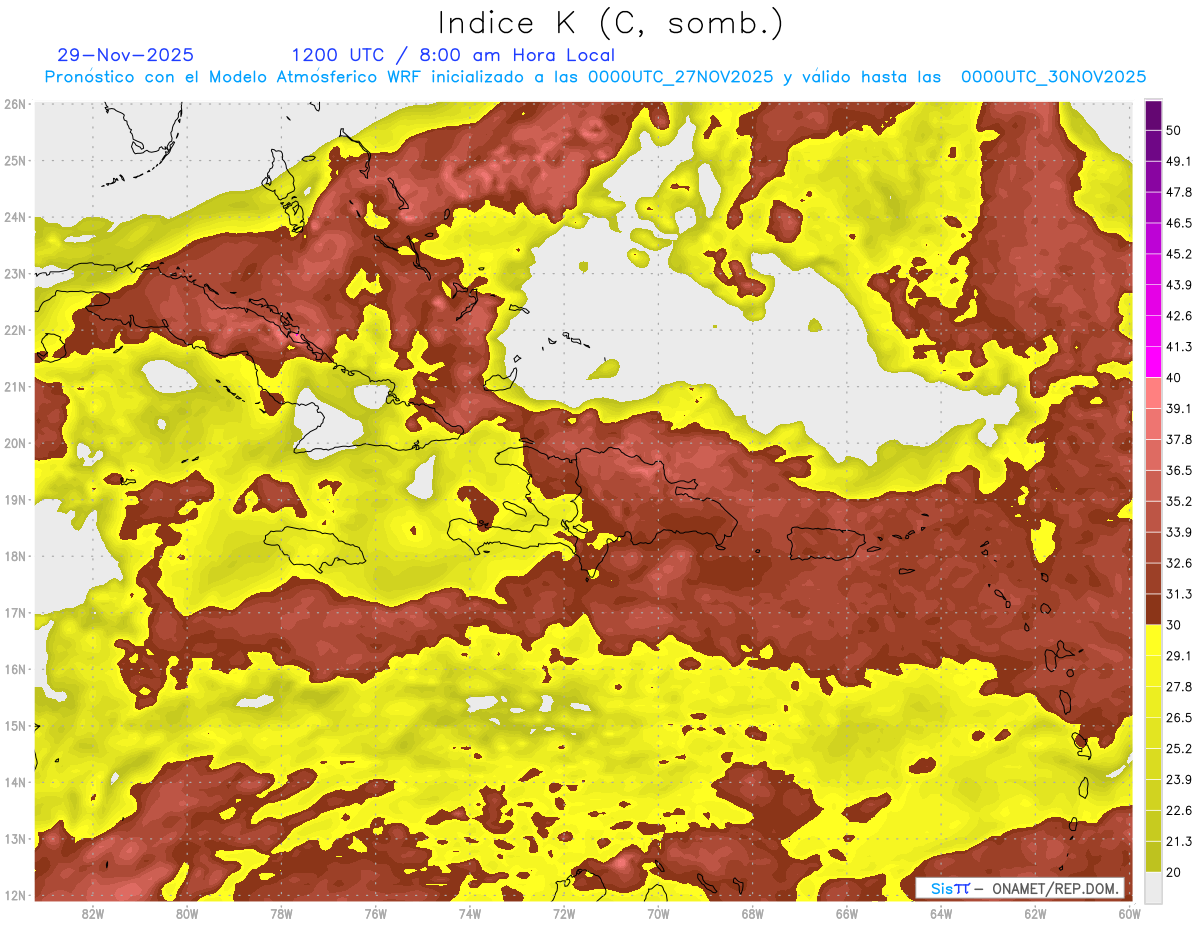Click the 'SisTT - ONAMET/REP.DOM.' credit label
The width and height of the screenshot is (1200, 927).
1020,888
